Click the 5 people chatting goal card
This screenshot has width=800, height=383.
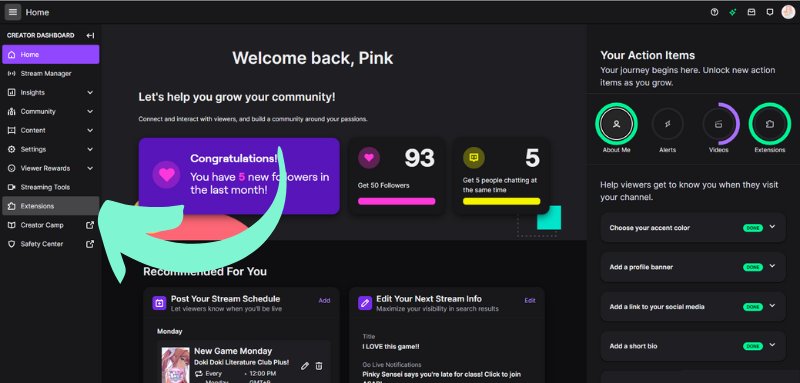pyautogui.click(x=502, y=176)
